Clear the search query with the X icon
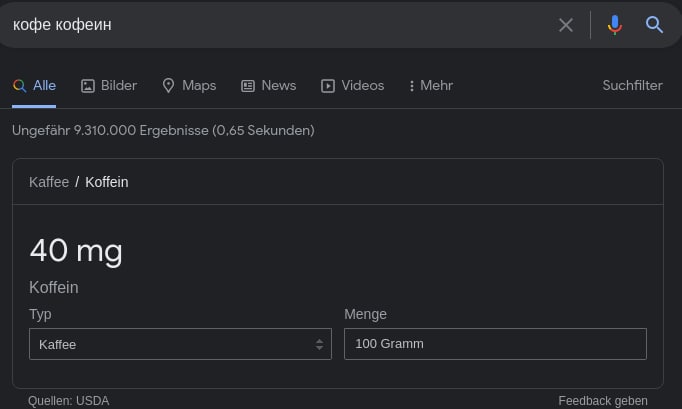This screenshot has height=409, width=682. click(565, 25)
